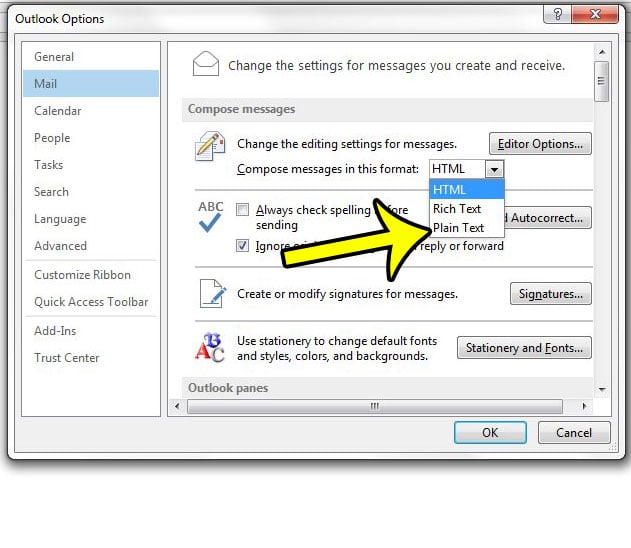Click 'Change the editing settings for messages.' text
Image resolution: width=631 pixels, height=548 pixels.
pos(347,144)
